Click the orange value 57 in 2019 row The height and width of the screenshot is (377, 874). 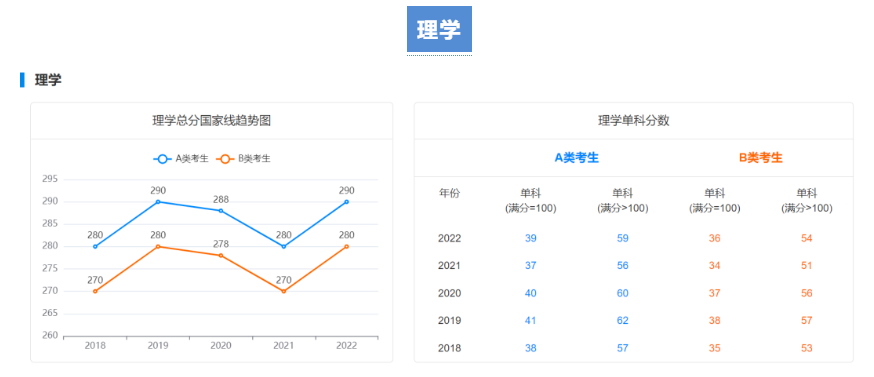pos(807,321)
